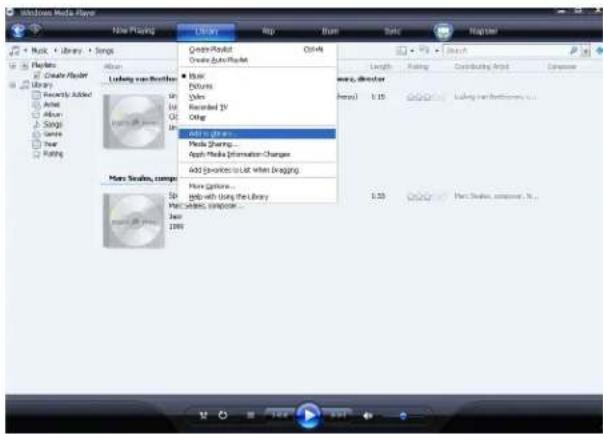The width and height of the screenshot is (603, 434).
Task: Set star rating for the Marc Seales track
Action: click(426, 196)
